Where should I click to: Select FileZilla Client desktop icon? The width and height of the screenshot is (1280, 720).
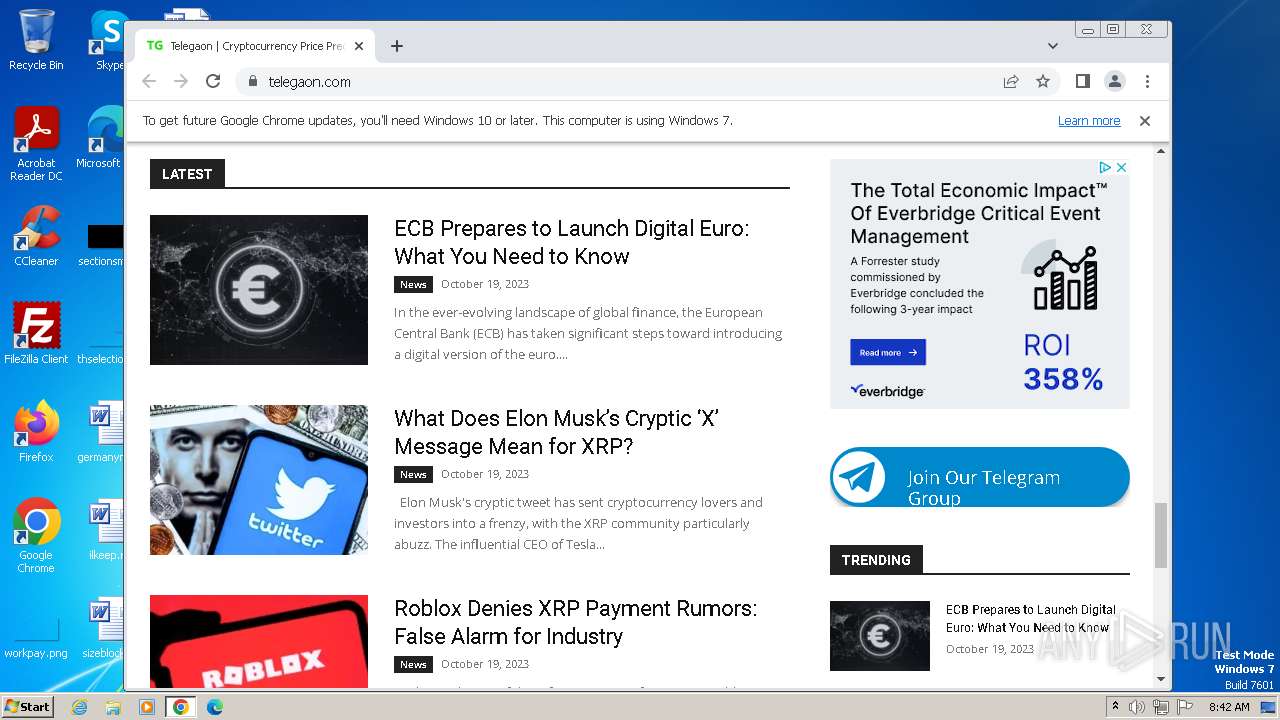(x=36, y=333)
